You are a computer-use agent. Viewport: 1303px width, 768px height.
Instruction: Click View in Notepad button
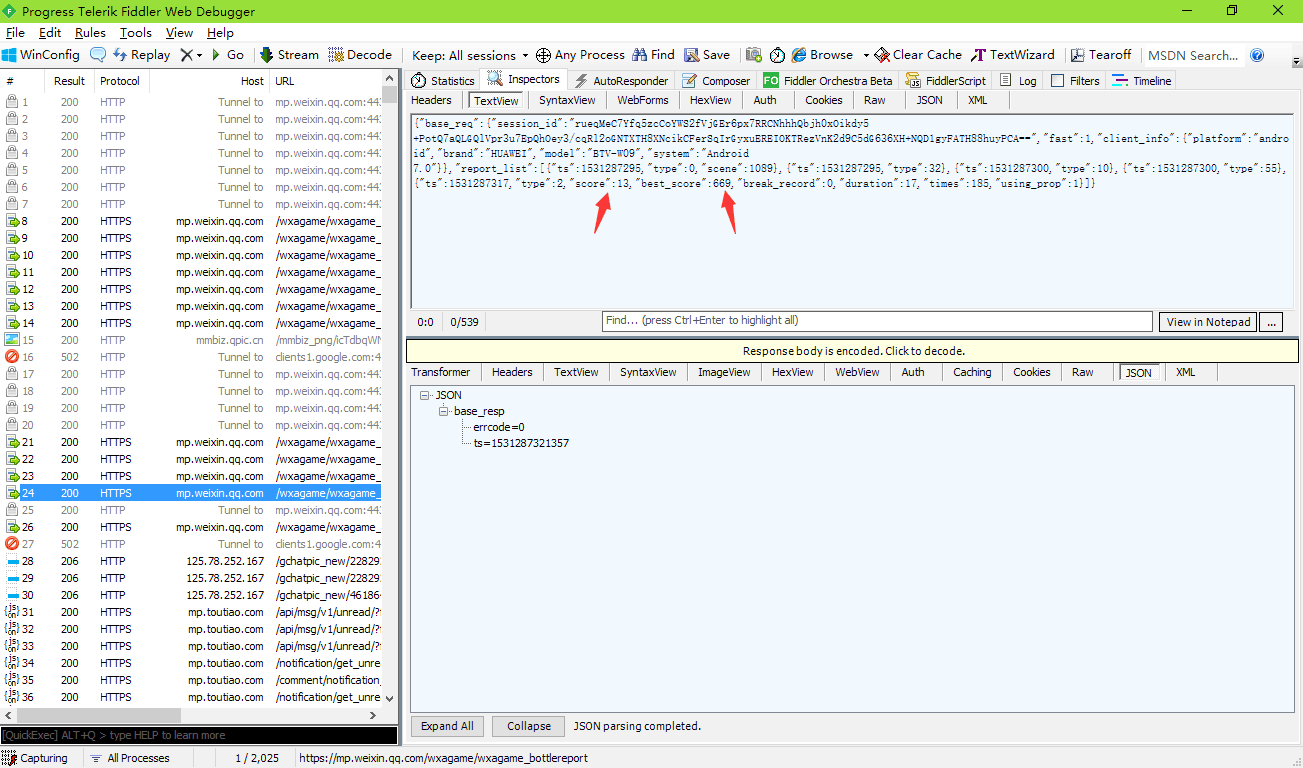point(1208,322)
